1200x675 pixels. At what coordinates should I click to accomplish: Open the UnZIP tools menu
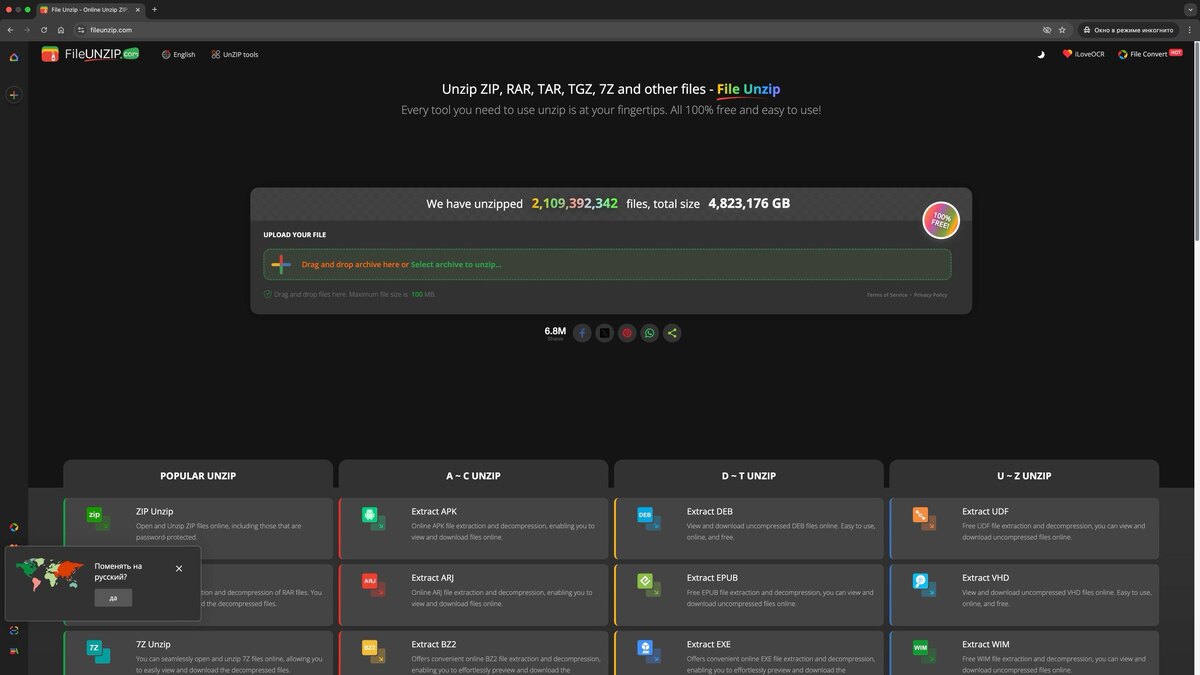pos(235,54)
